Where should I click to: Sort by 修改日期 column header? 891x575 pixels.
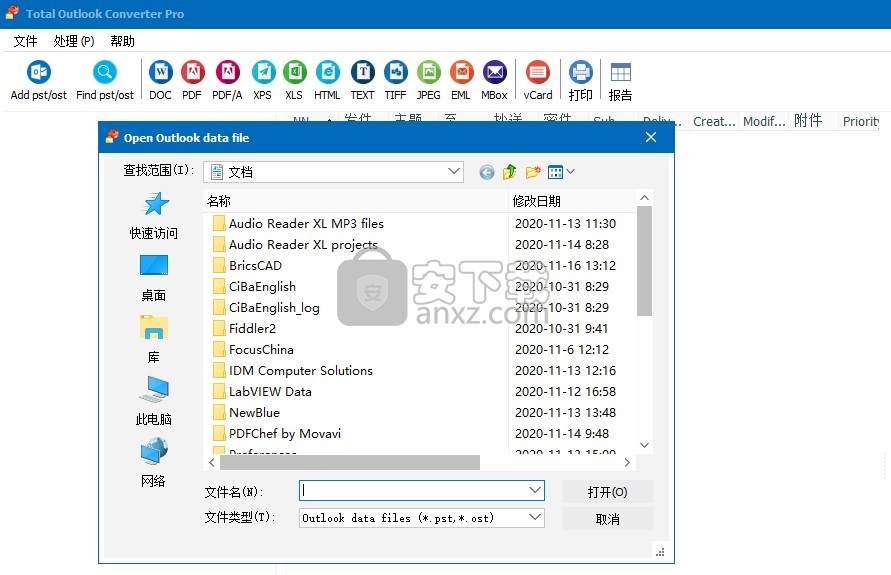(x=572, y=201)
